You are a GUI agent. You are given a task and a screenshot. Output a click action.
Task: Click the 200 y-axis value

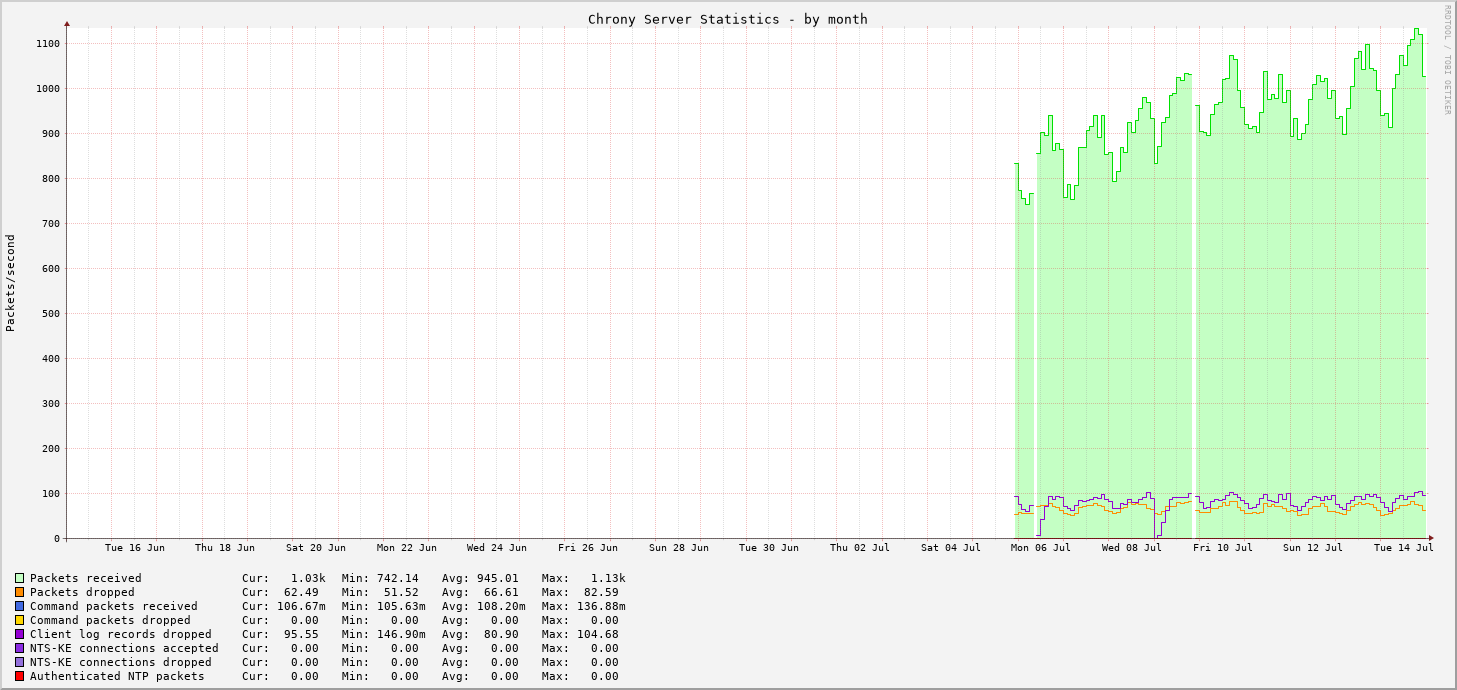tap(51, 448)
